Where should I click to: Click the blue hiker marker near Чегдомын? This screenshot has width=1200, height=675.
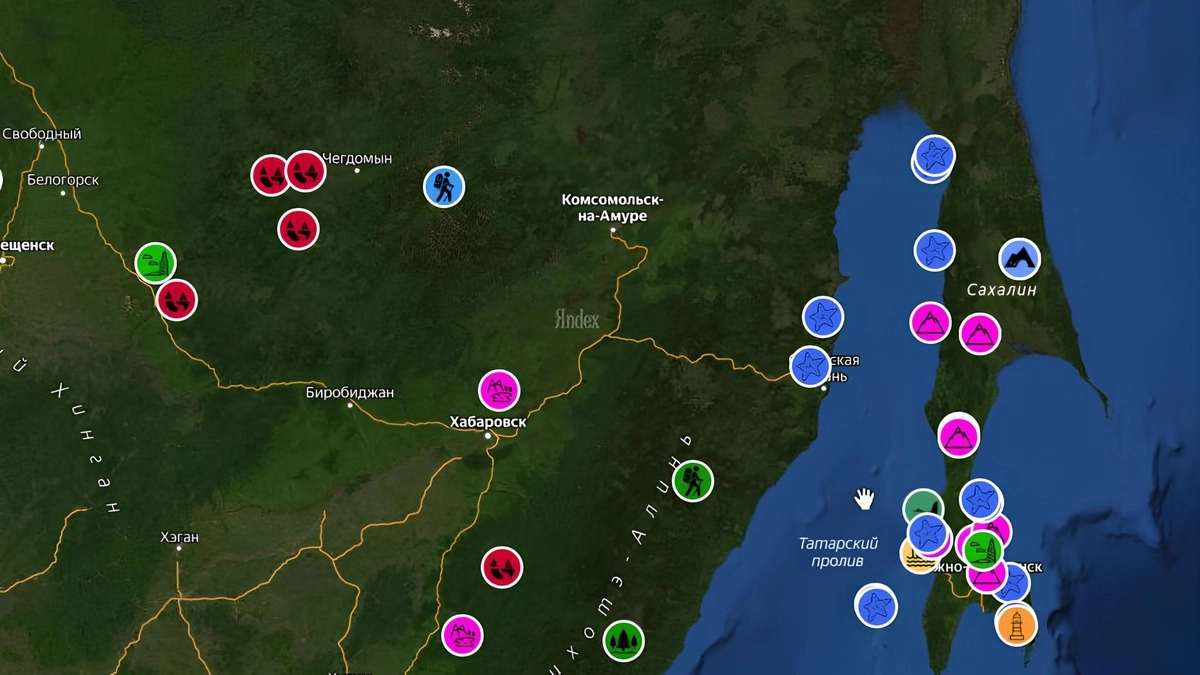444,186
